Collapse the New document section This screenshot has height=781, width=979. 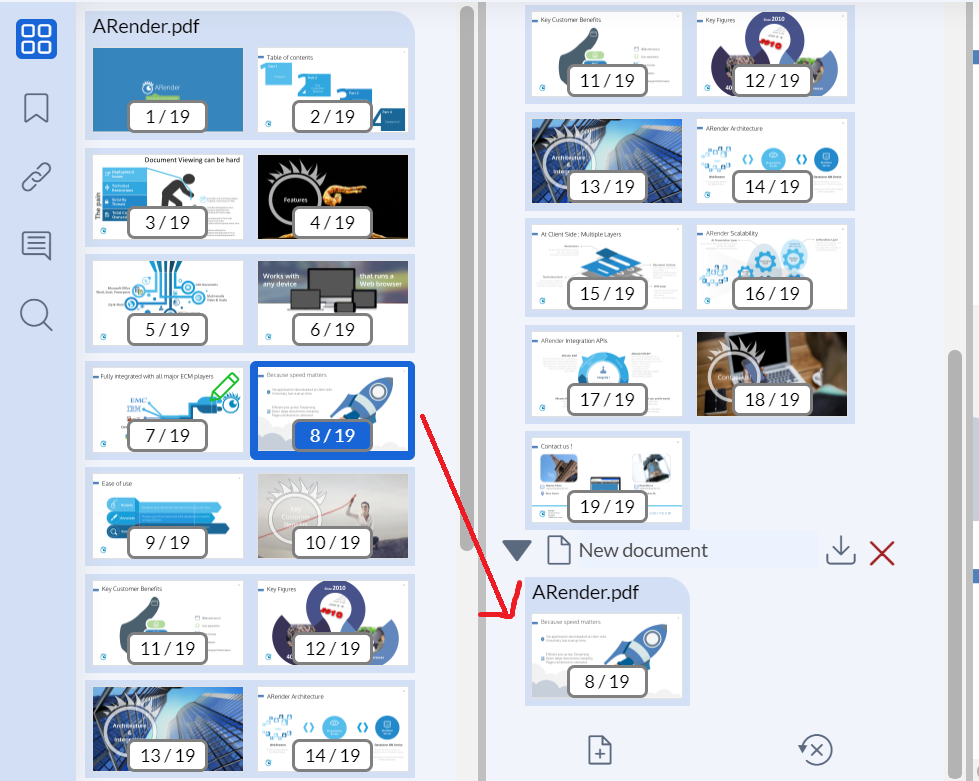click(x=517, y=550)
